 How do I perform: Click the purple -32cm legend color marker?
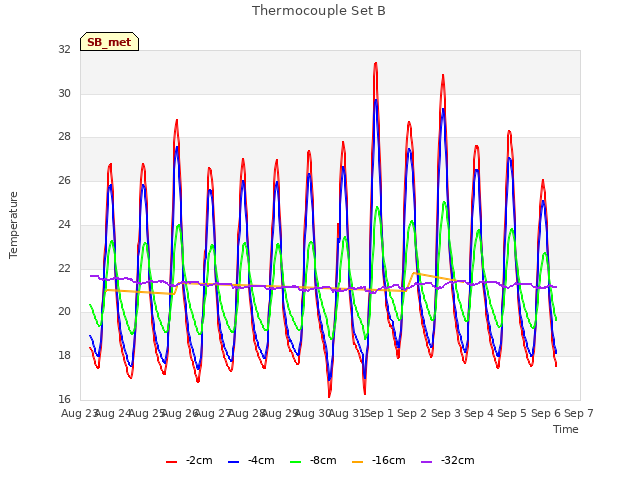[426, 462]
